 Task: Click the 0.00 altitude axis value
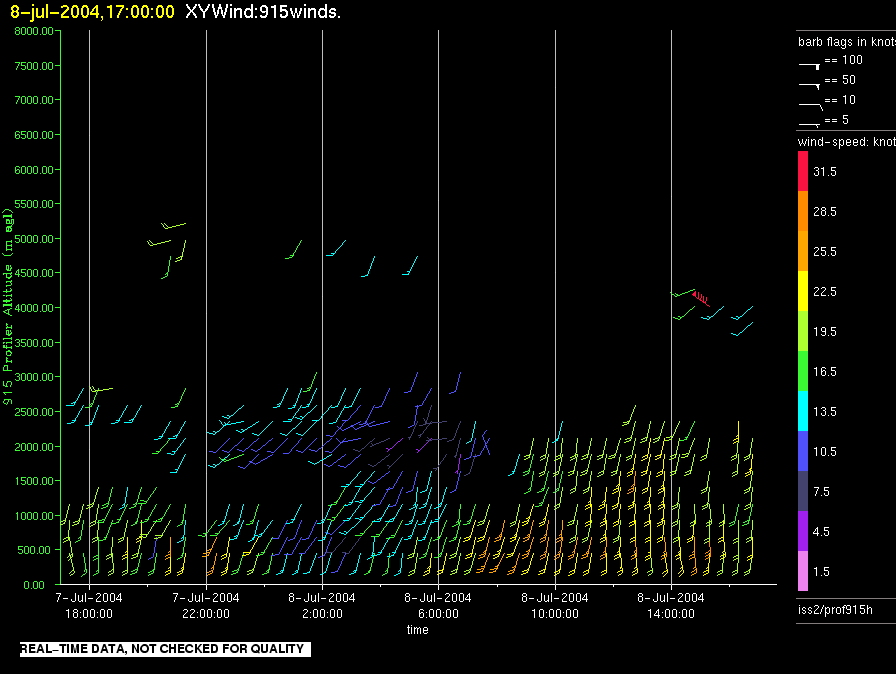pos(34,585)
